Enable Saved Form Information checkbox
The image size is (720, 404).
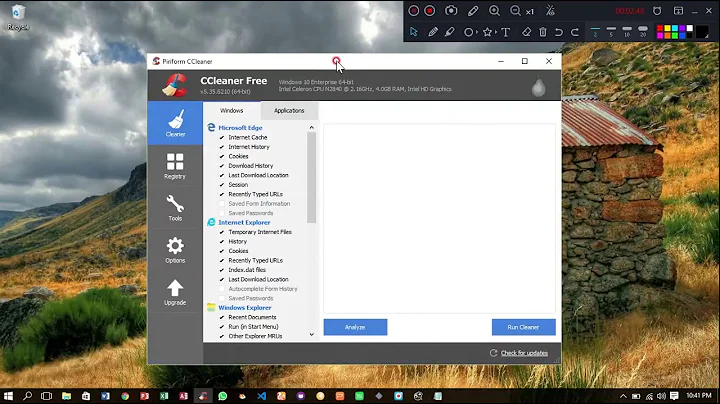pyautogui.click(x=222, y=203)
